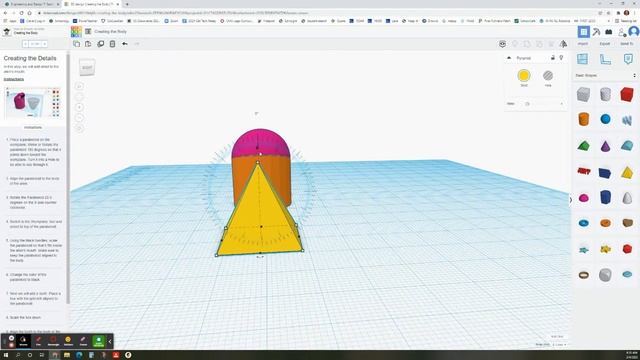This screenshot has width=640, height=360.
Task: Click the Workplane tool icon
Action: (582, 59)
